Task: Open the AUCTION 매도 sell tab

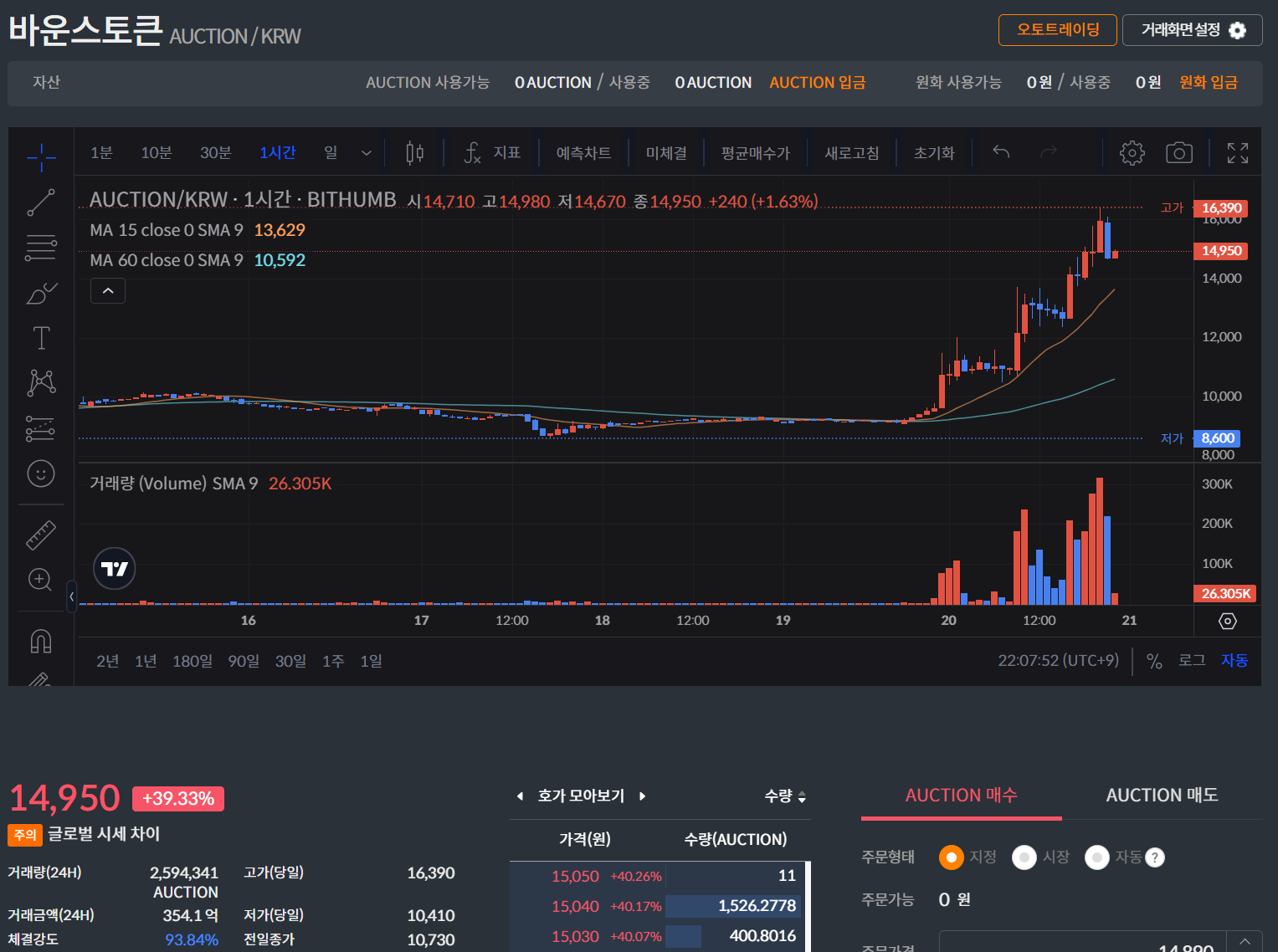Action: tap(1162, 796)
